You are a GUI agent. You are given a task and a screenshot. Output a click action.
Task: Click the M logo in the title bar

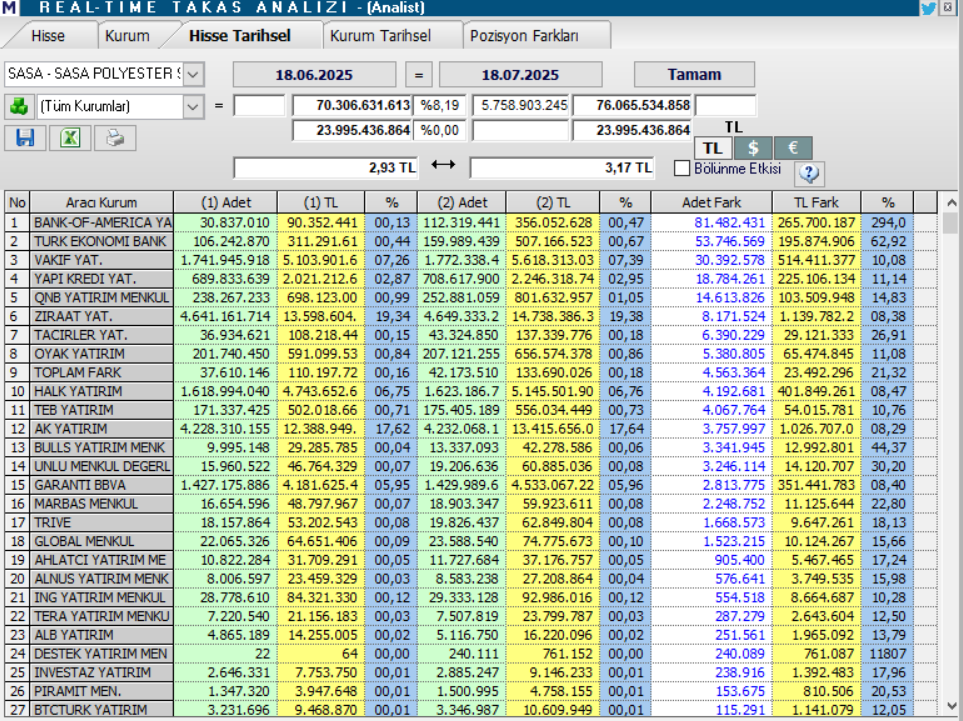(9, 8)
